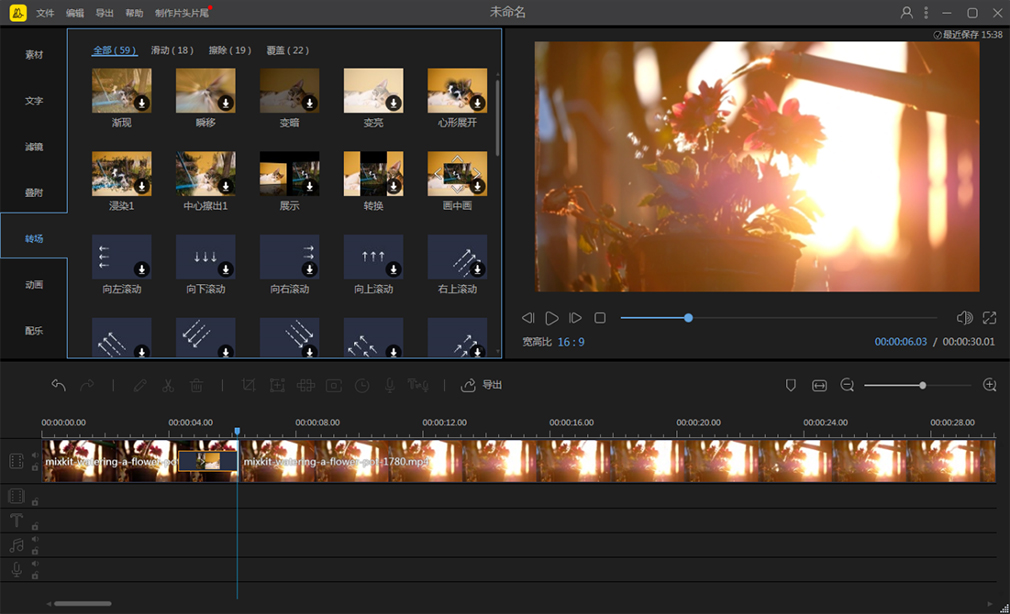Select the 滑动 (18) transitions filter
Image resolution: width=1010 pixels, height=614 pixels.
pos(172,50)
